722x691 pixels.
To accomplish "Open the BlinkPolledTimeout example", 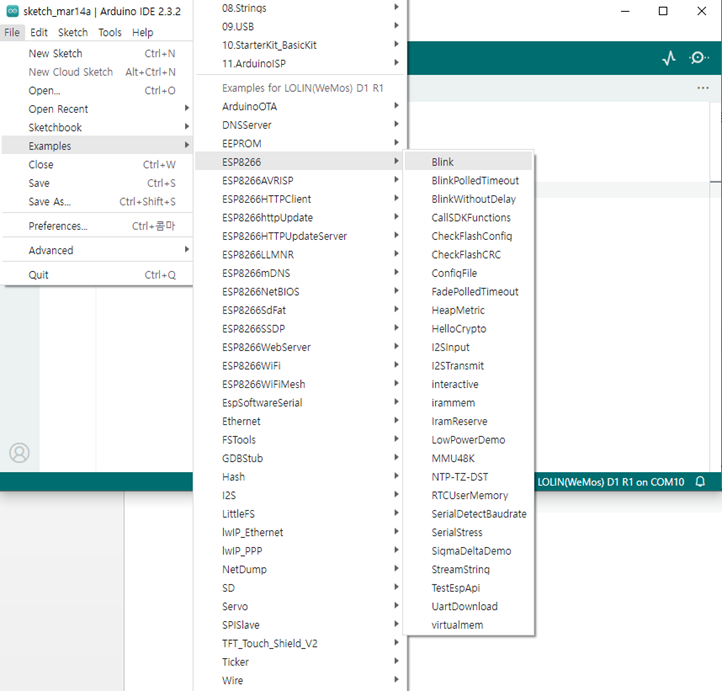I will click(468, 180).
